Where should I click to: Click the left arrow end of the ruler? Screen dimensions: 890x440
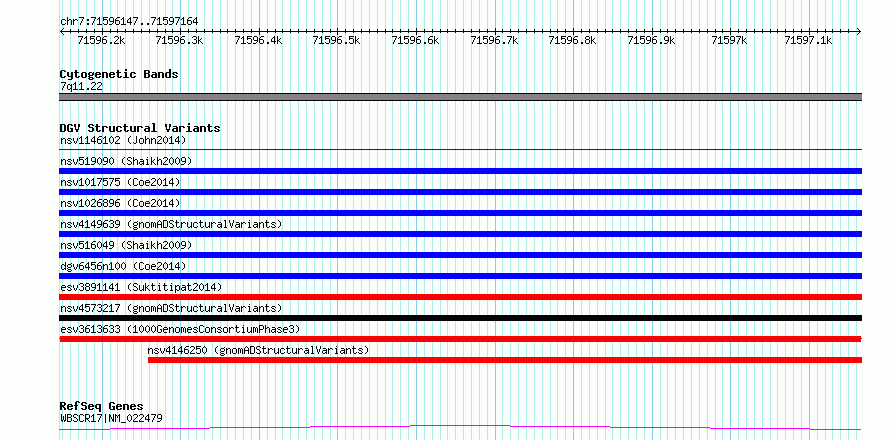pyautogui.click(x=62, y=32)
